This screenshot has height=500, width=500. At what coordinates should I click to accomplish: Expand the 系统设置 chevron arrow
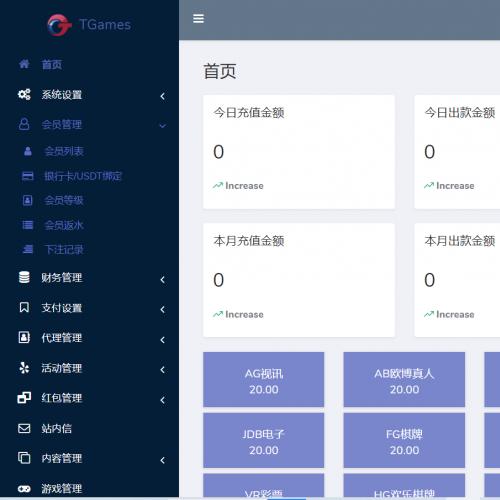click(163, 96)
